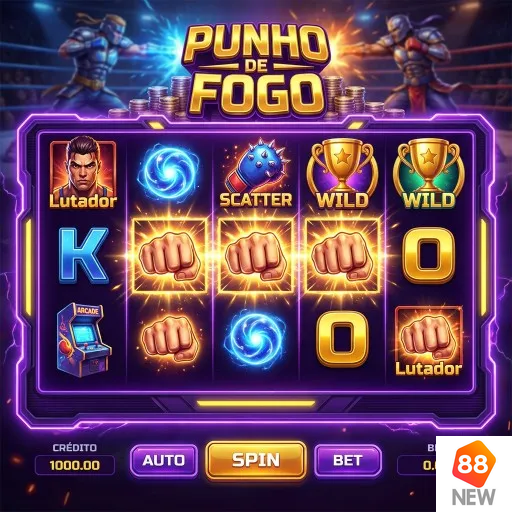512x512 pixels.
Task: Select the blue letter K symbol
Action: (x=84, y=255)
